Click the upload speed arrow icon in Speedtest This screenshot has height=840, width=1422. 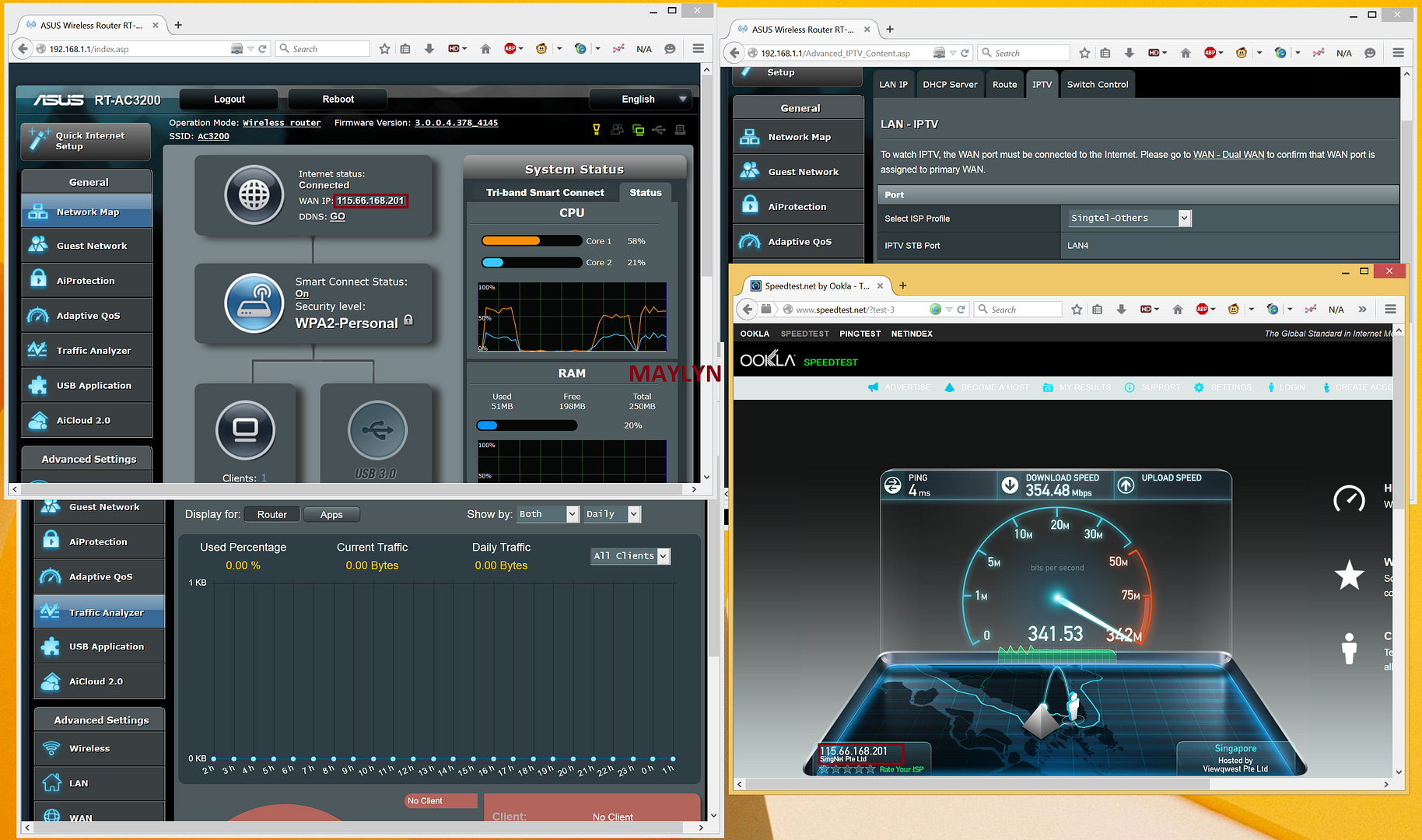tap(1126, 485)
